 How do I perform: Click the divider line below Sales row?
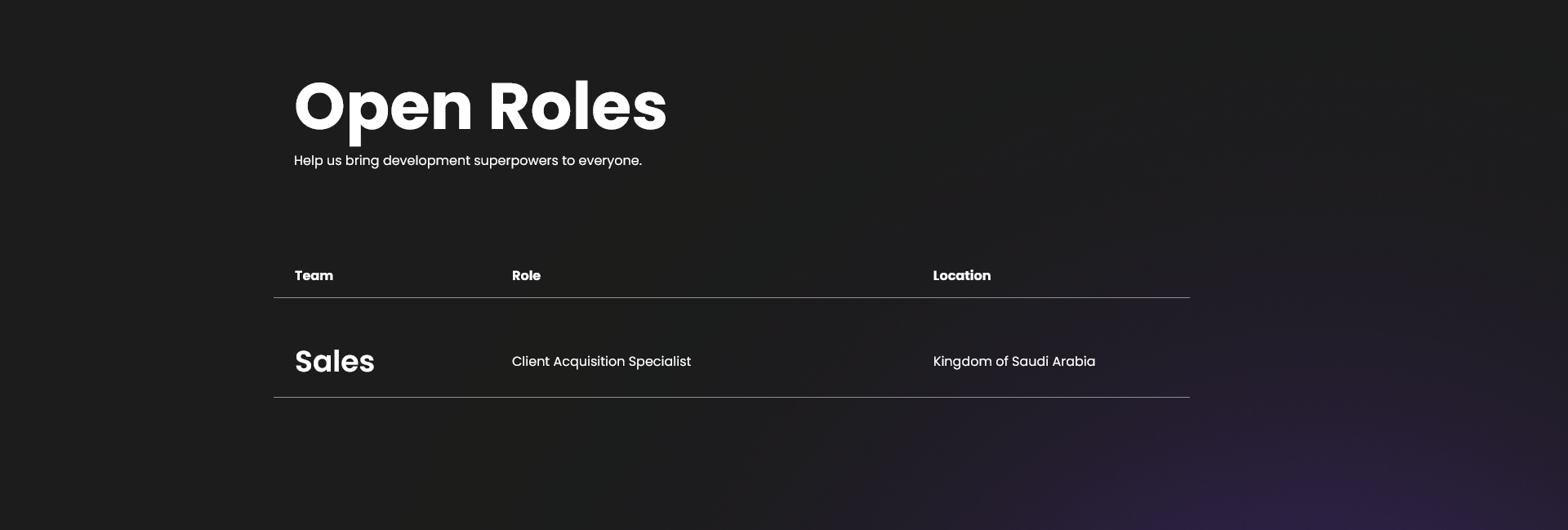(x=731, y=398)
